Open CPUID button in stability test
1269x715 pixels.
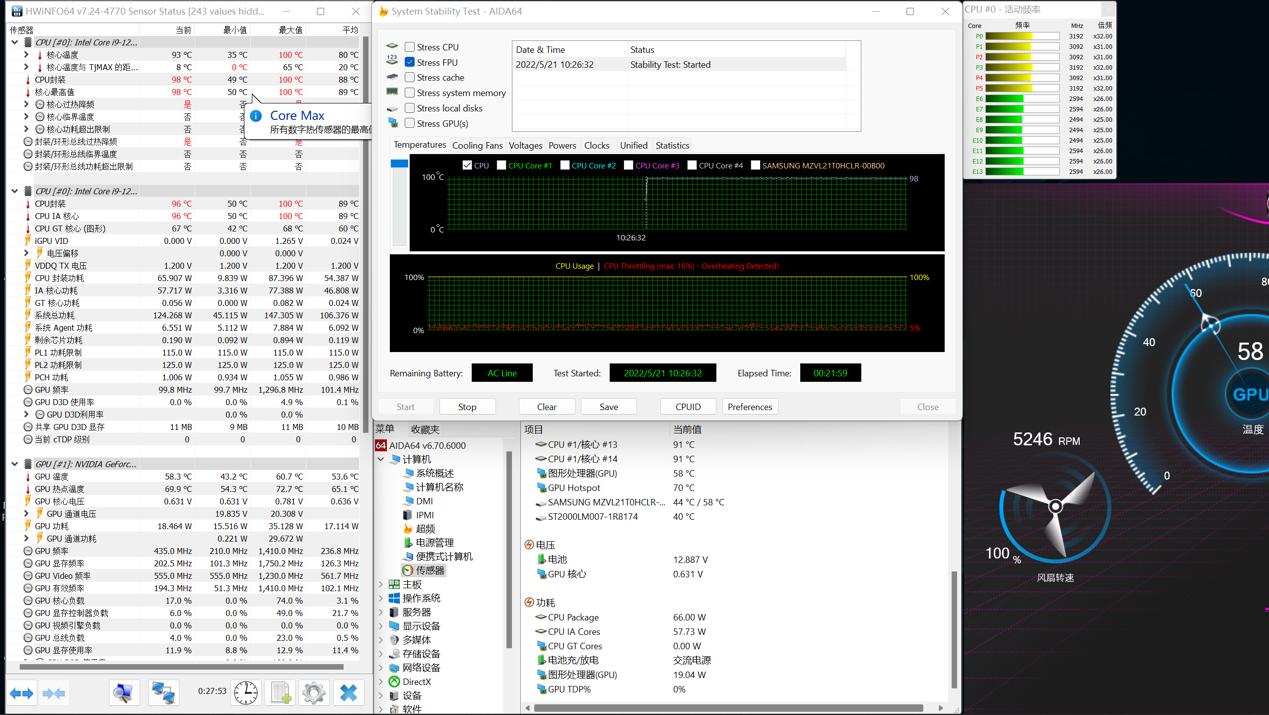pyautogui.click(x=688, y=407)
